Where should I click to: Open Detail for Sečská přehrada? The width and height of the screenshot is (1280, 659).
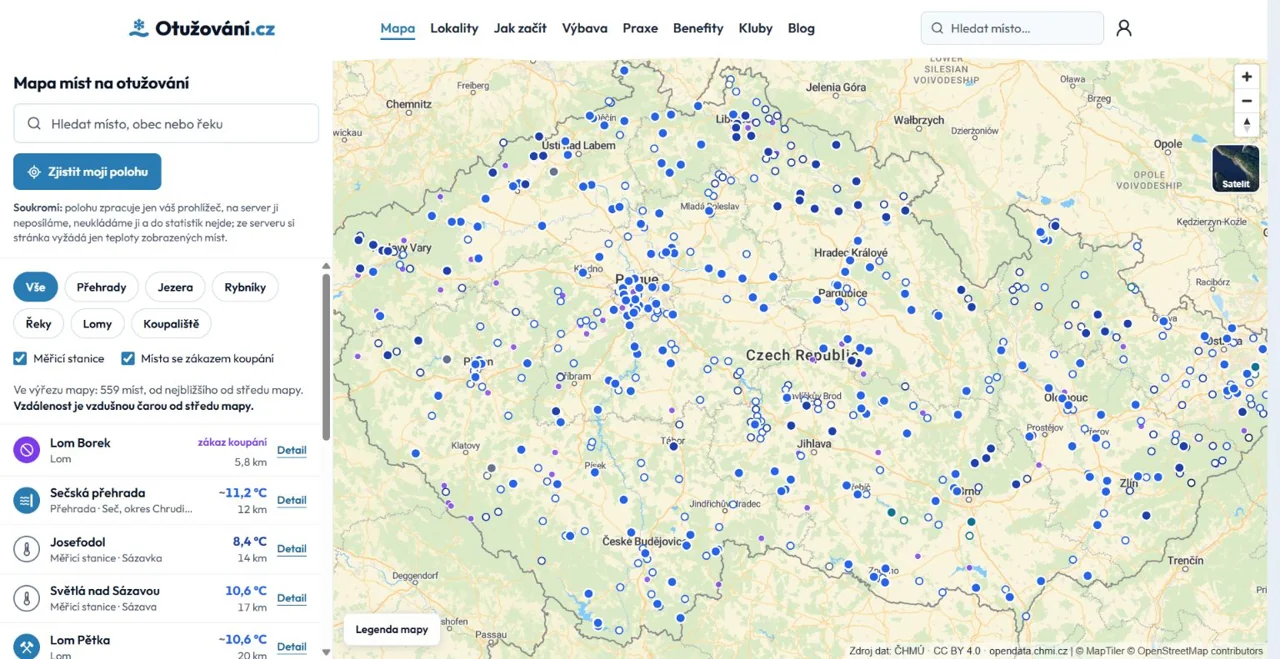291,500
